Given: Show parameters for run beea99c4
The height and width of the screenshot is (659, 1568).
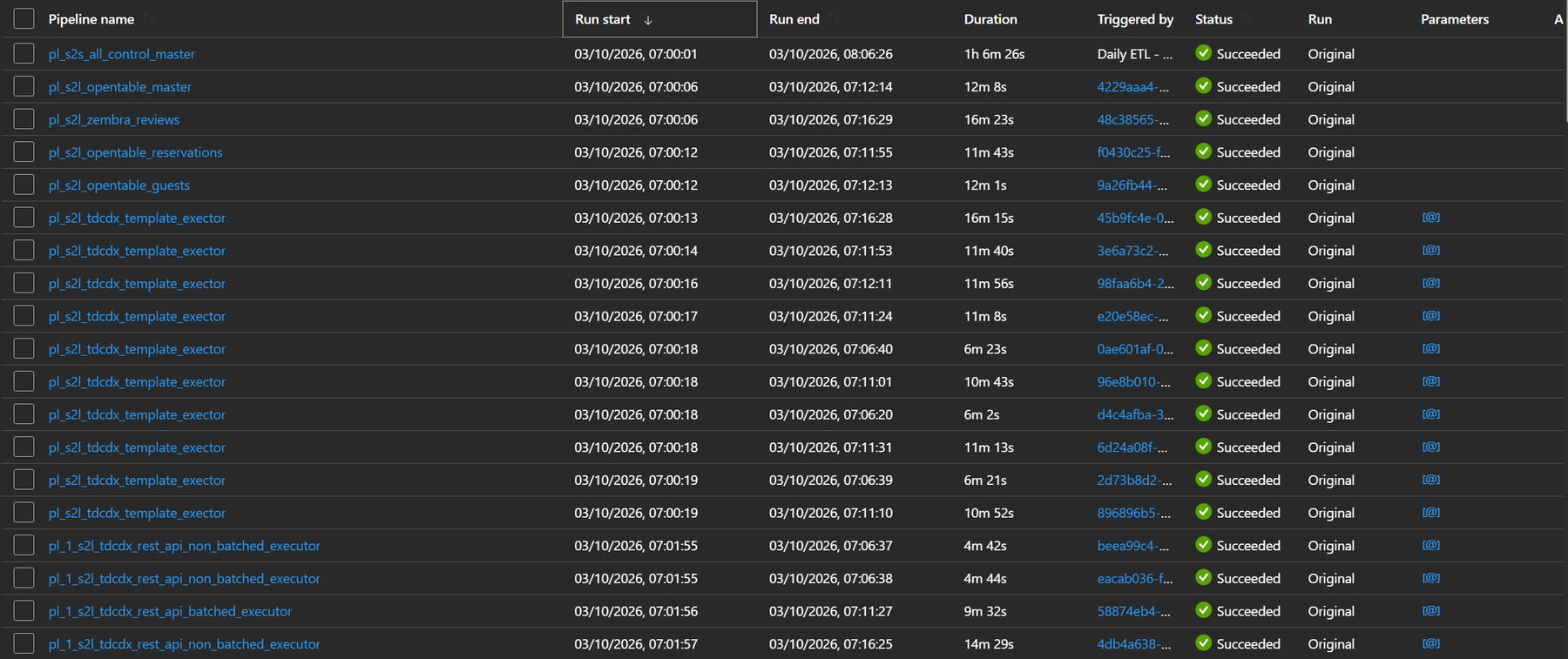Looking at the screenshot, I should [x=1430, y=546].
